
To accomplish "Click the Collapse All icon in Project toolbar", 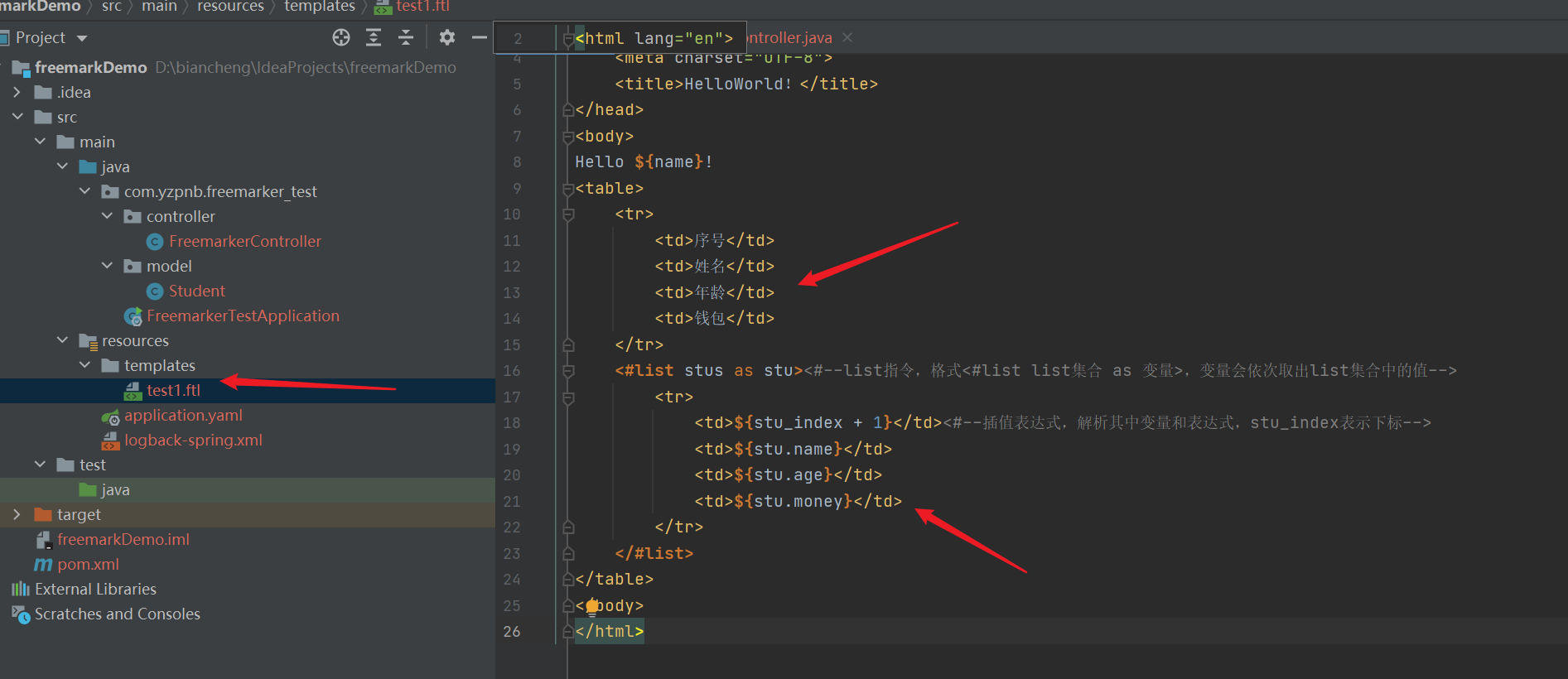I will point(406,37).
